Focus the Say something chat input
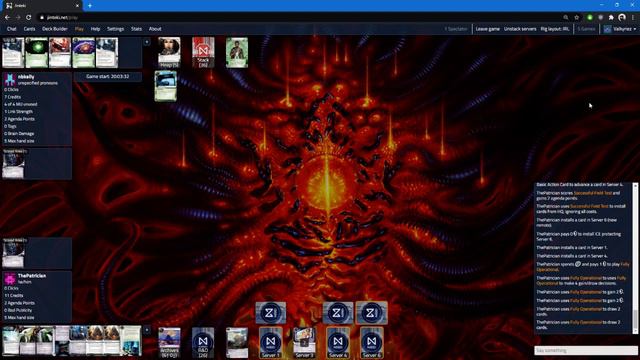The height and width of the screenshot is (360, 640). (x=586, y=351)
